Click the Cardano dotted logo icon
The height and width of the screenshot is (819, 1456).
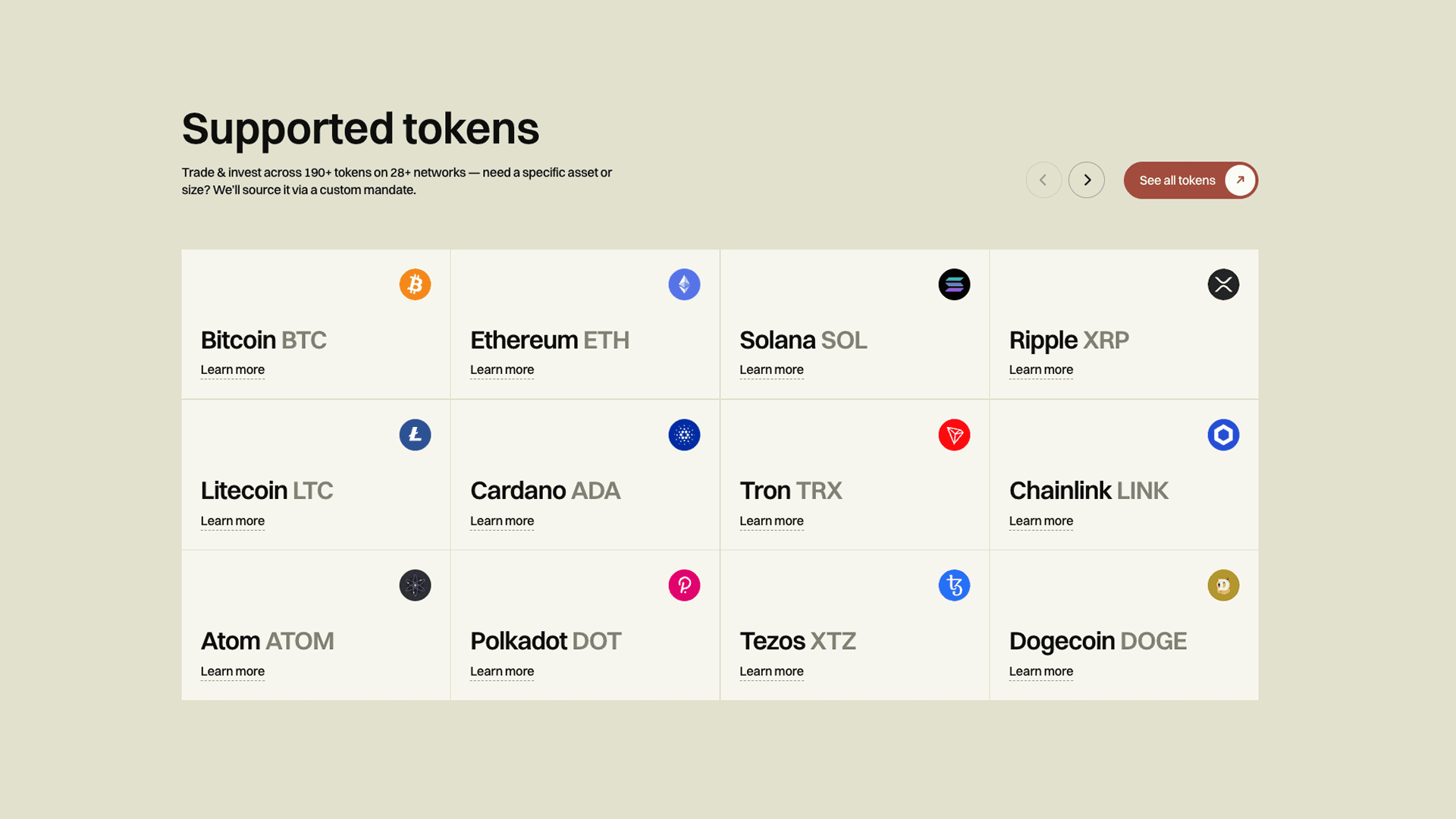point(684,435)
